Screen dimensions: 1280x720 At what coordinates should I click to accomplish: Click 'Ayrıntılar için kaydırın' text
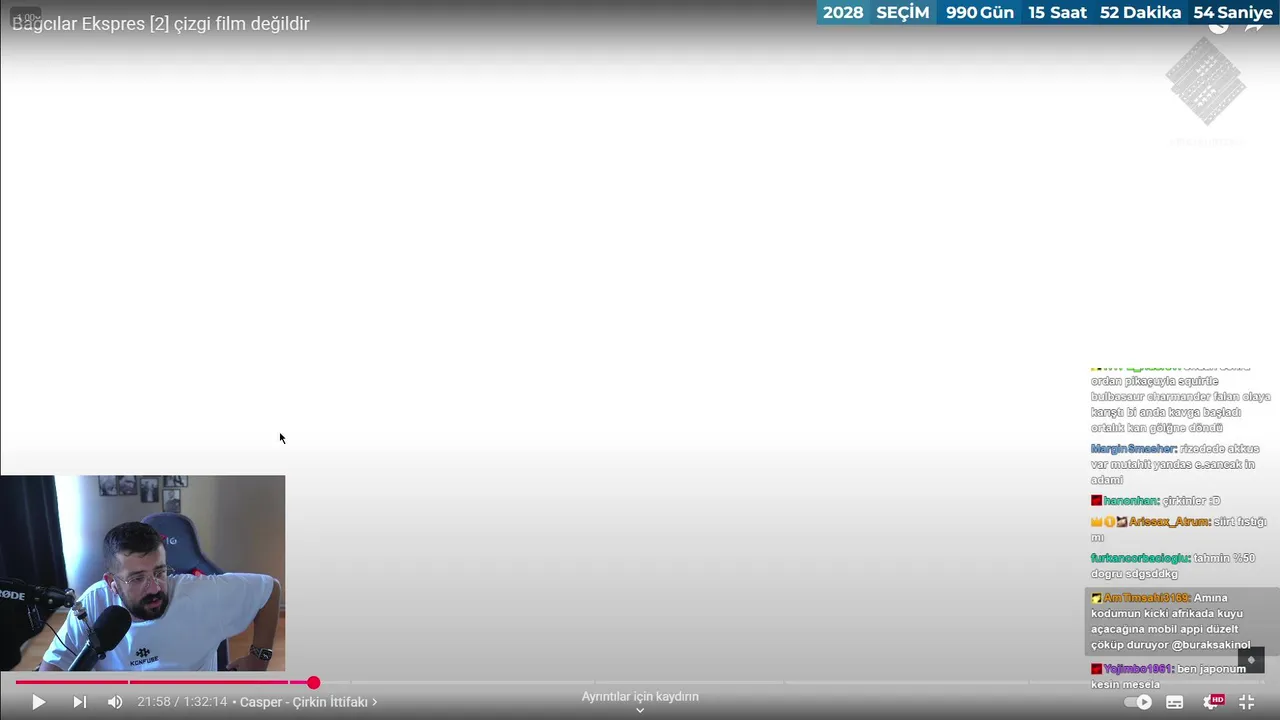[x=640, y=696]
